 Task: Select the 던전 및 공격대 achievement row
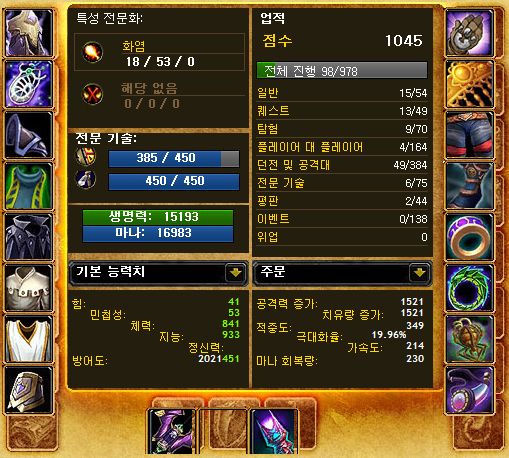pyautogui.click(x=342, y=165)
